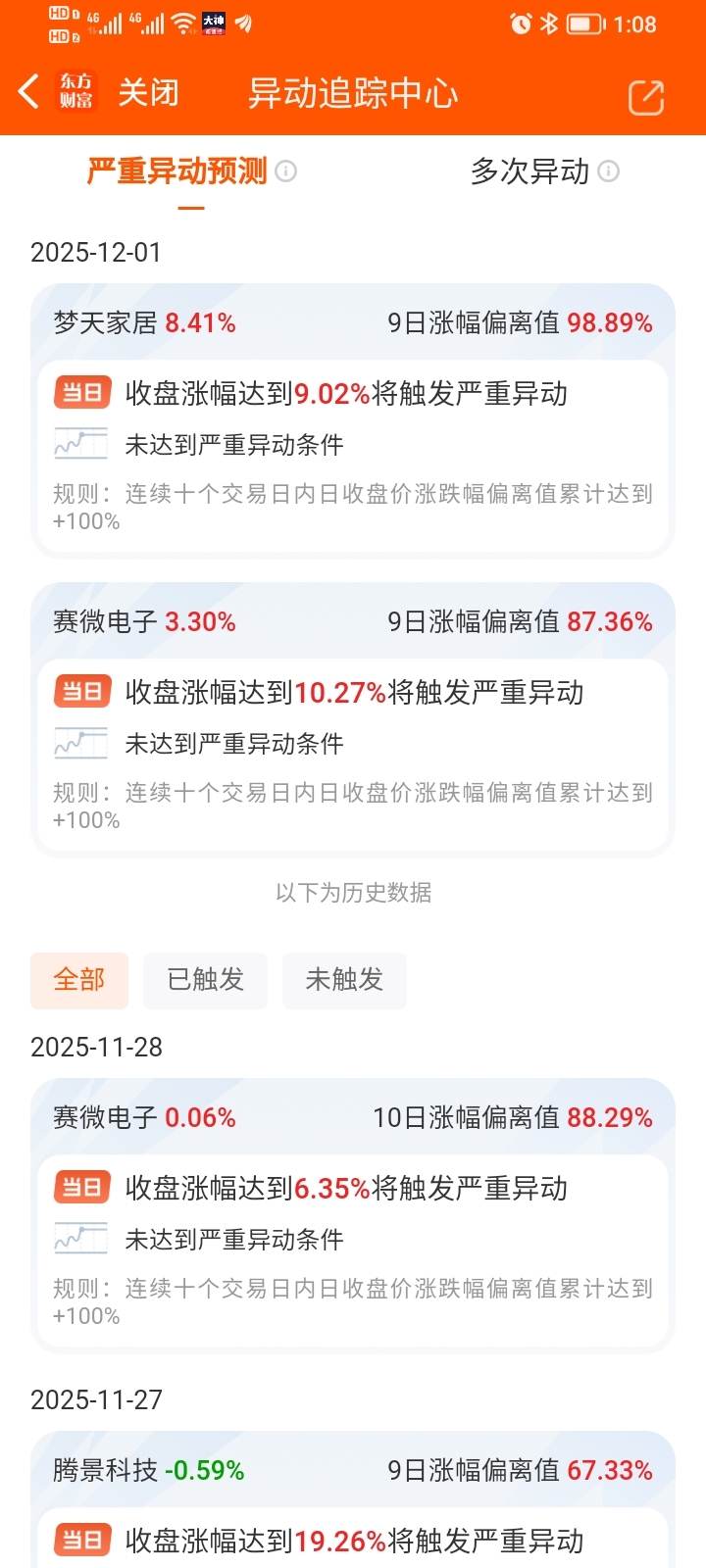Open 腾景科技 stock entry
This screenshot has height=1568, width=706.
click(x=148, y=1471)
